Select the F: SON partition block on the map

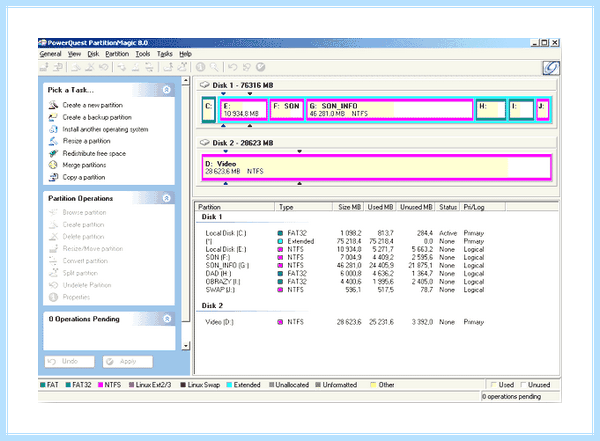(x=287, y=110)
